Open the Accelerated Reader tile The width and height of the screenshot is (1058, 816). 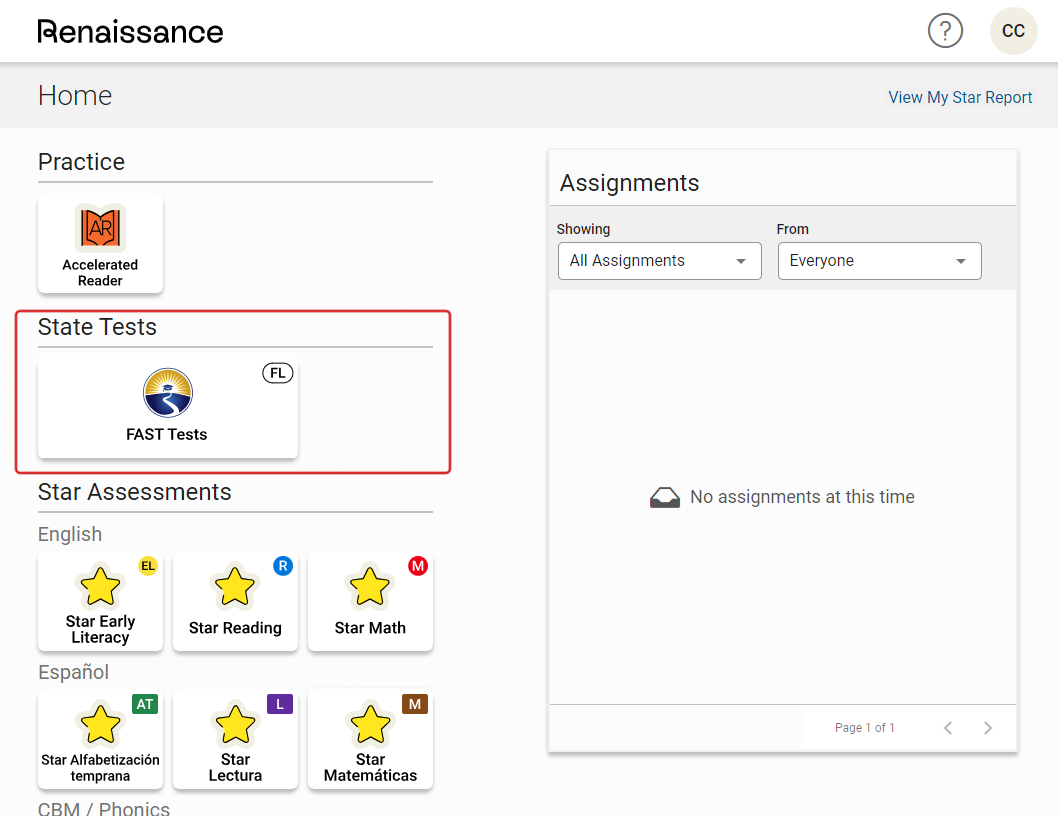click(100, 243)
